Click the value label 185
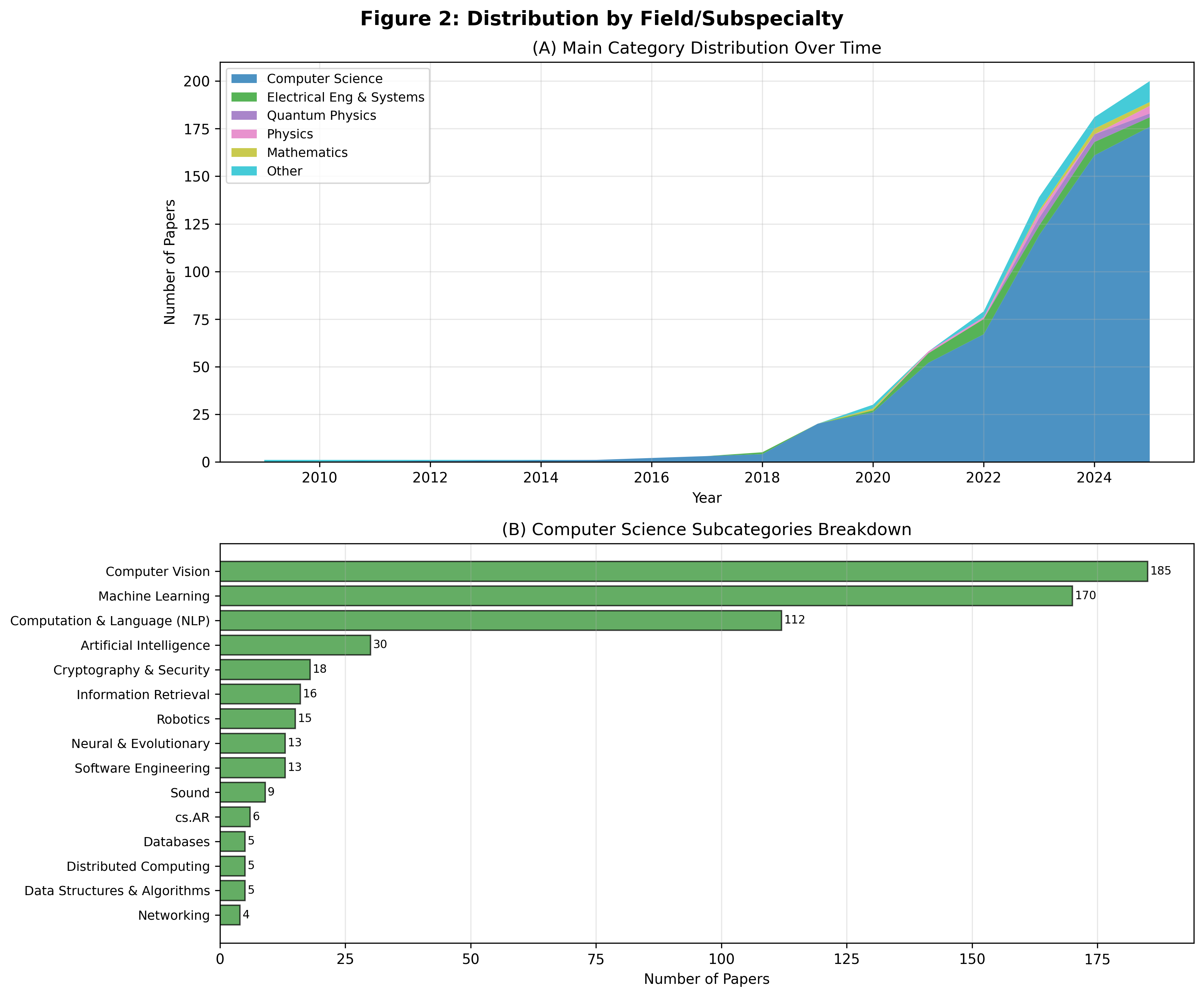This screenshot has width=1204, height=997. click(1160, 571)
